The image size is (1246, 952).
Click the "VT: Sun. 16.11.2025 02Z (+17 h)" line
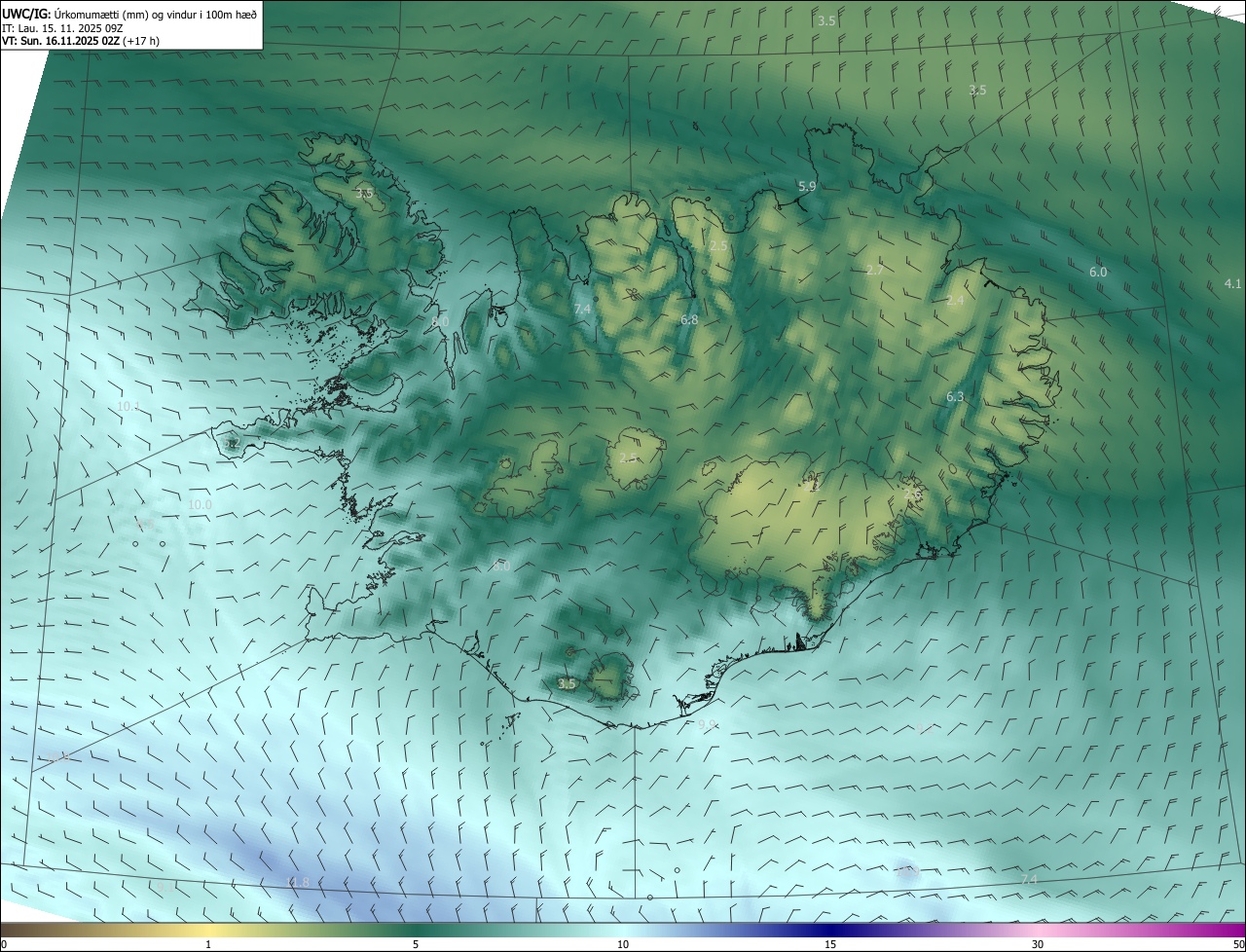(x=81, y=41)
